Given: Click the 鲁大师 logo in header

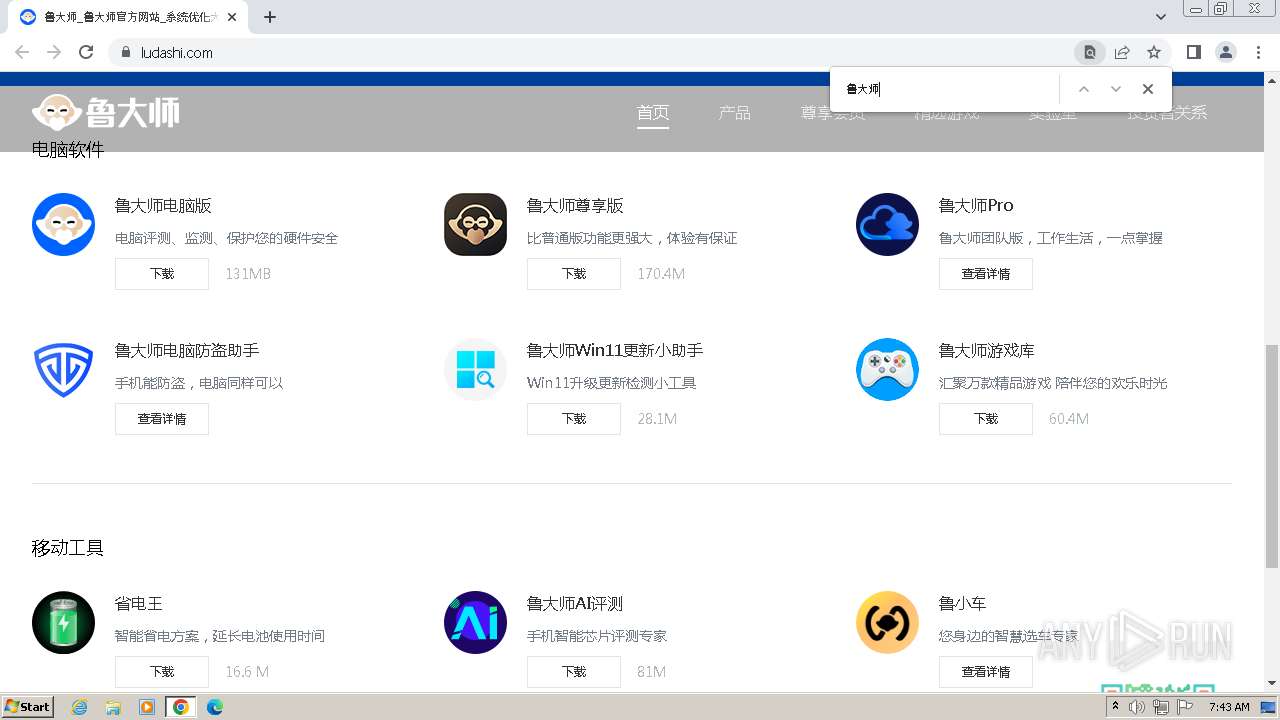Looking at the screenshot, I should 106,112.
